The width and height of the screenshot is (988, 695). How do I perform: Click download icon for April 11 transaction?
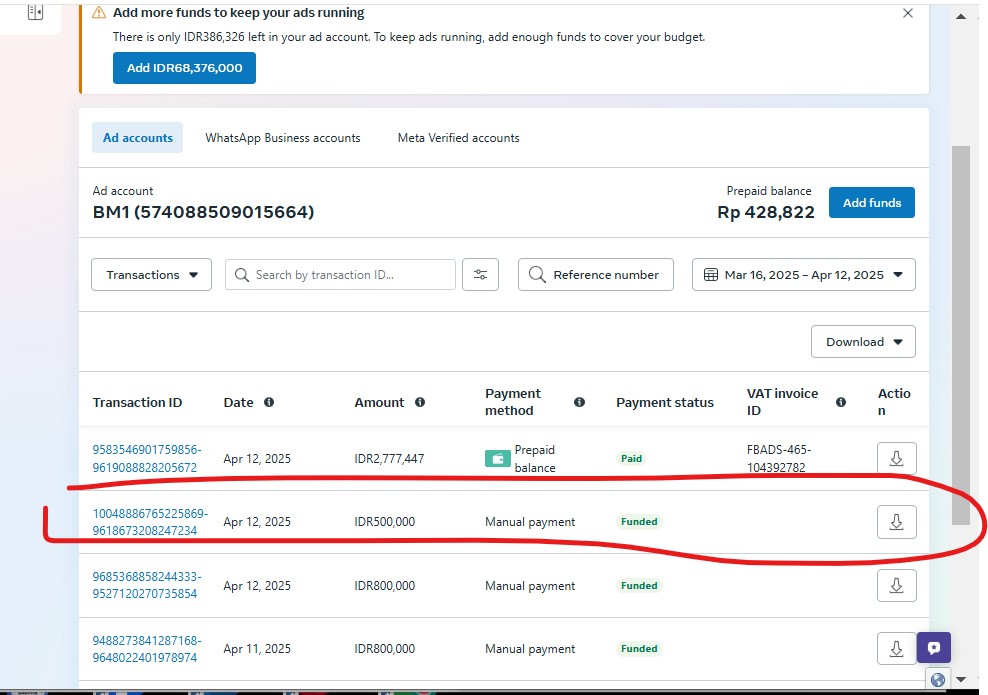(x=896, y=649)
